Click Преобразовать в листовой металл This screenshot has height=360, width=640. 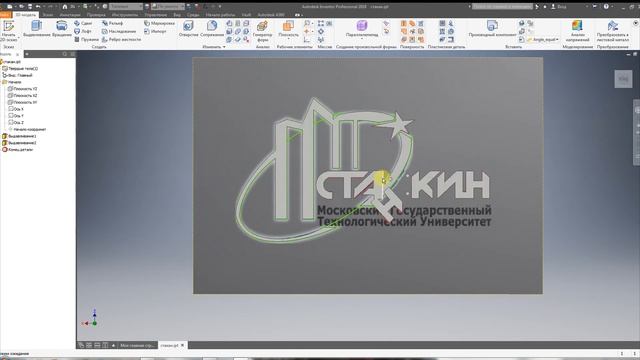coord(612,31)
